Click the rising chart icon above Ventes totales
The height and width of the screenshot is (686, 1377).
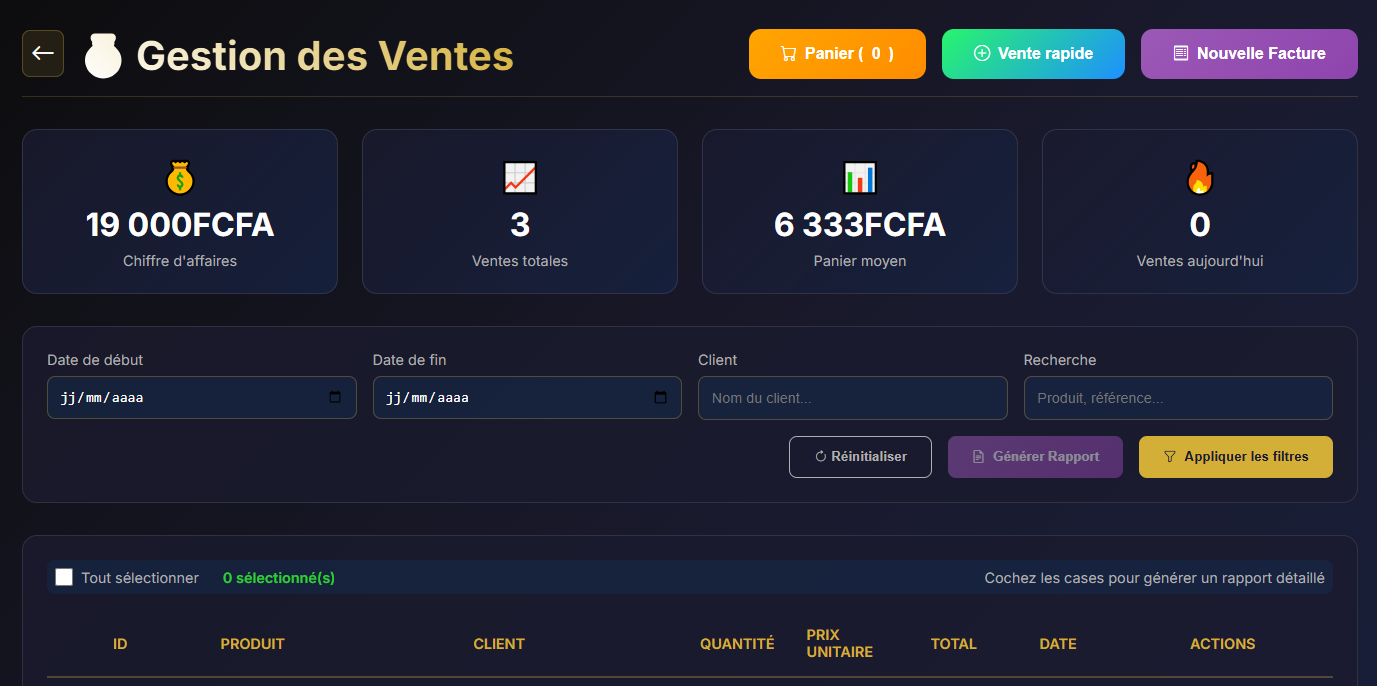[520, 178]
